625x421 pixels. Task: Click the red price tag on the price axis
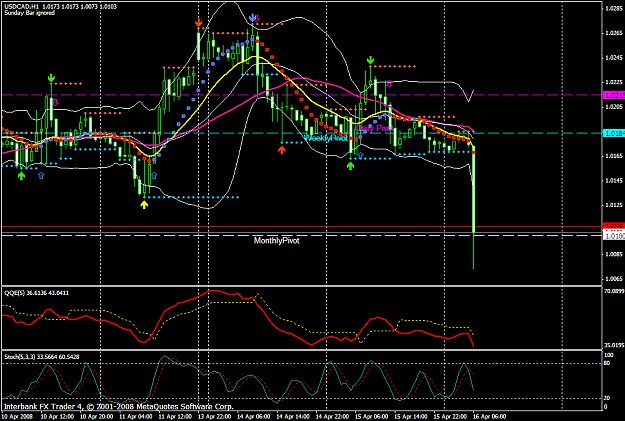[x=614, y=226]
